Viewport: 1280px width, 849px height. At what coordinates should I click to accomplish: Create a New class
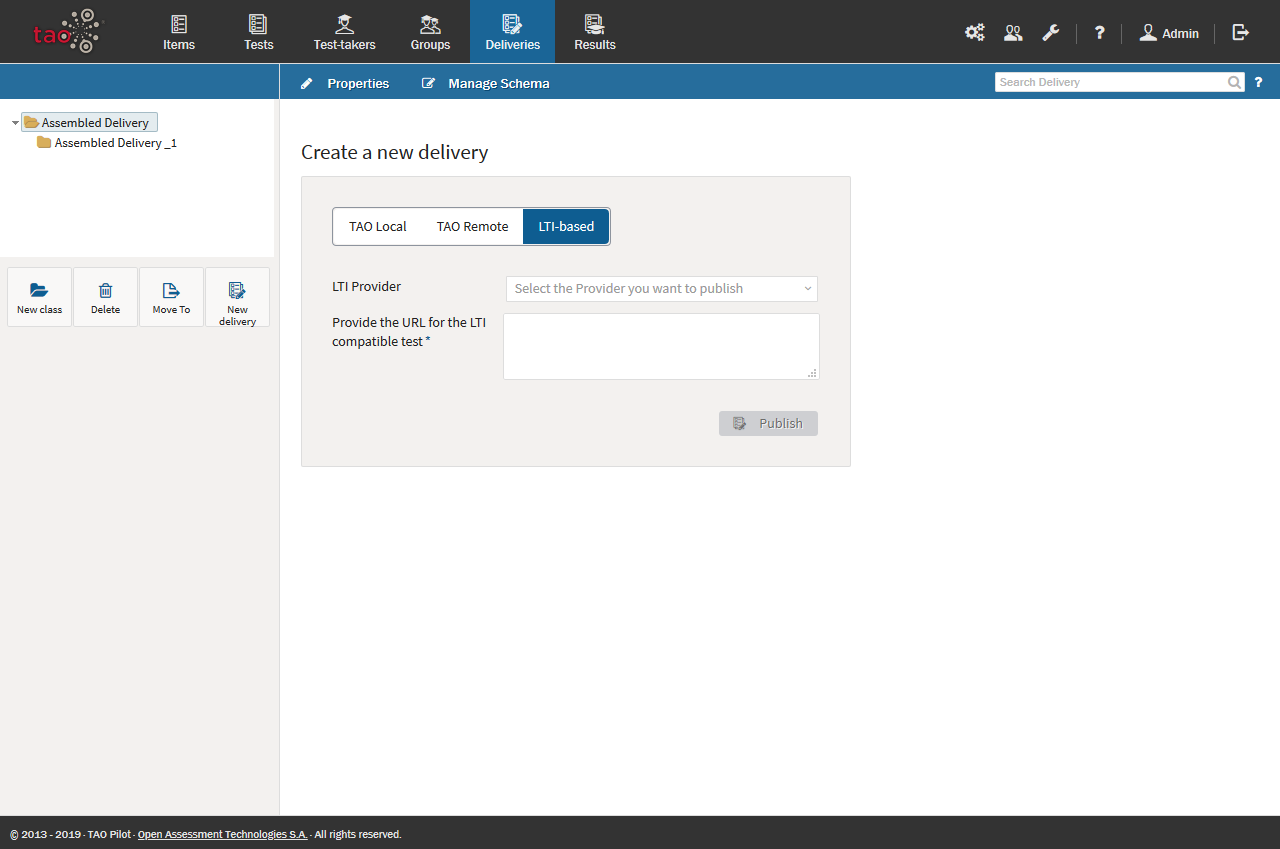tap(39, 297)
